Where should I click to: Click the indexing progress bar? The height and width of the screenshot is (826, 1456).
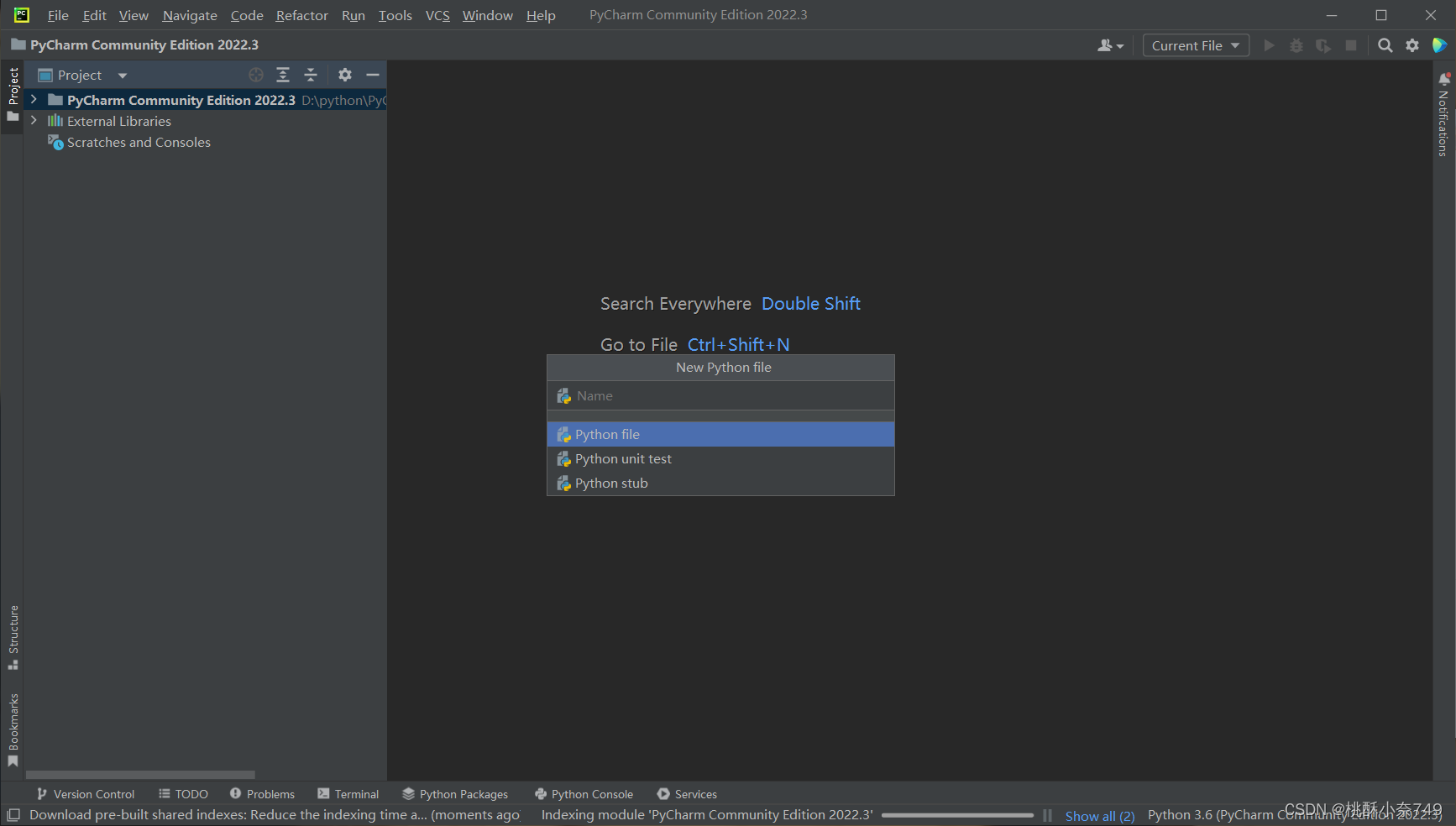tap(957, 815)
